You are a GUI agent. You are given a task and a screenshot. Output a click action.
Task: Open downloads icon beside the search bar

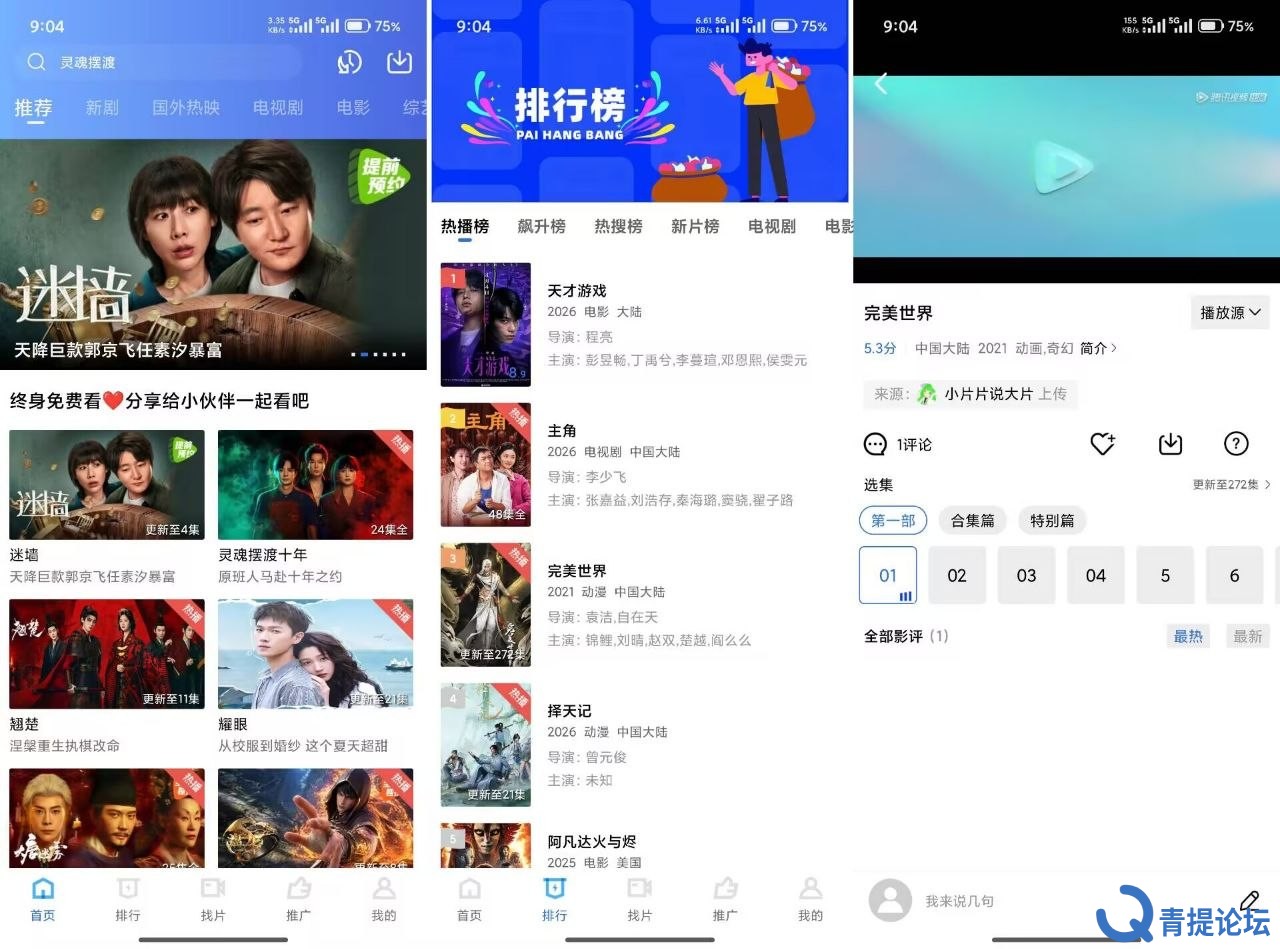click(399, 62)
